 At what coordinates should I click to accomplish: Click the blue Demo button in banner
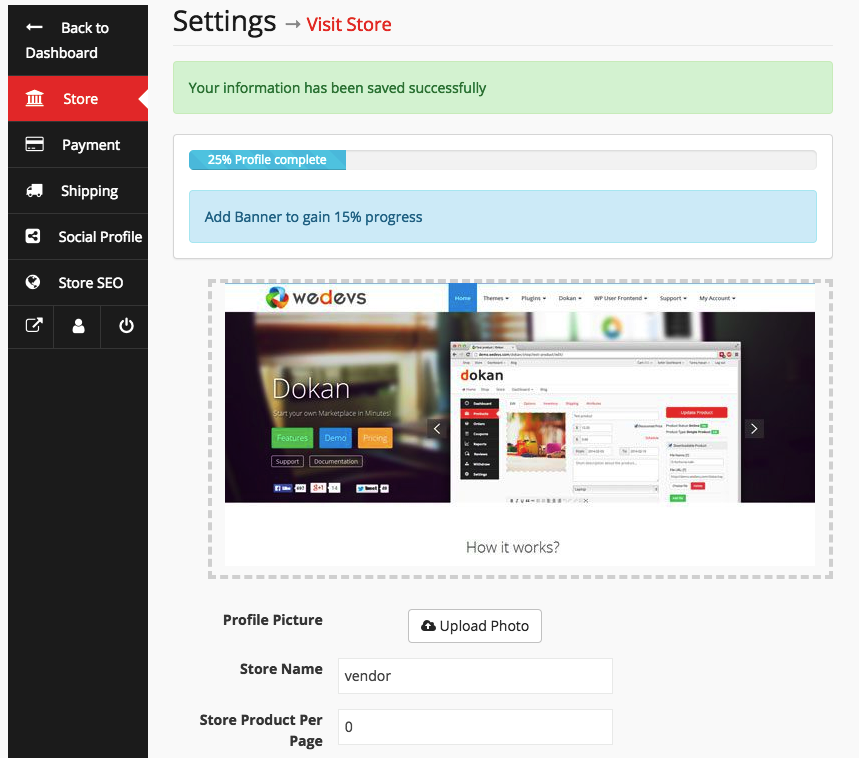[335, 438]
